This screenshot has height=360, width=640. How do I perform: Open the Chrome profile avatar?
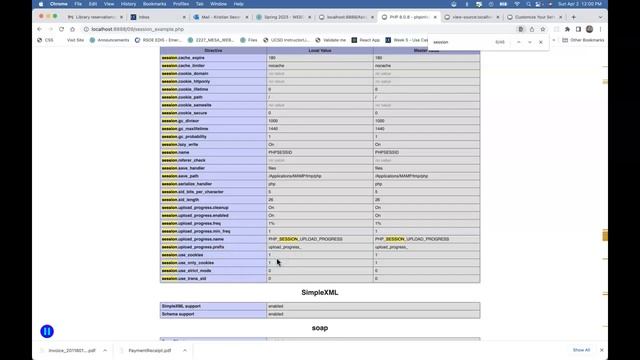tap(589, 29)
